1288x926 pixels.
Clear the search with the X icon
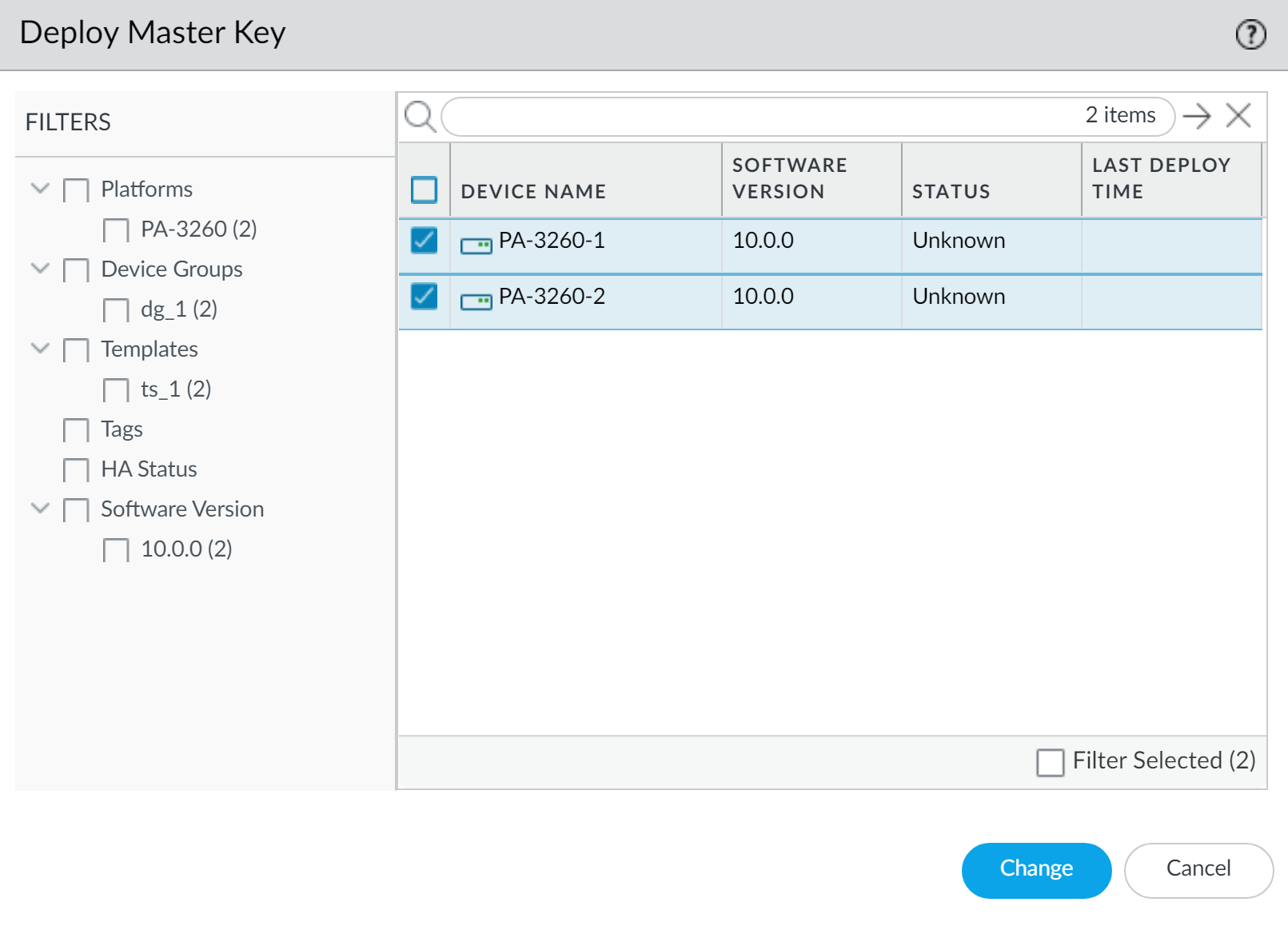[x=1238, y=116]
